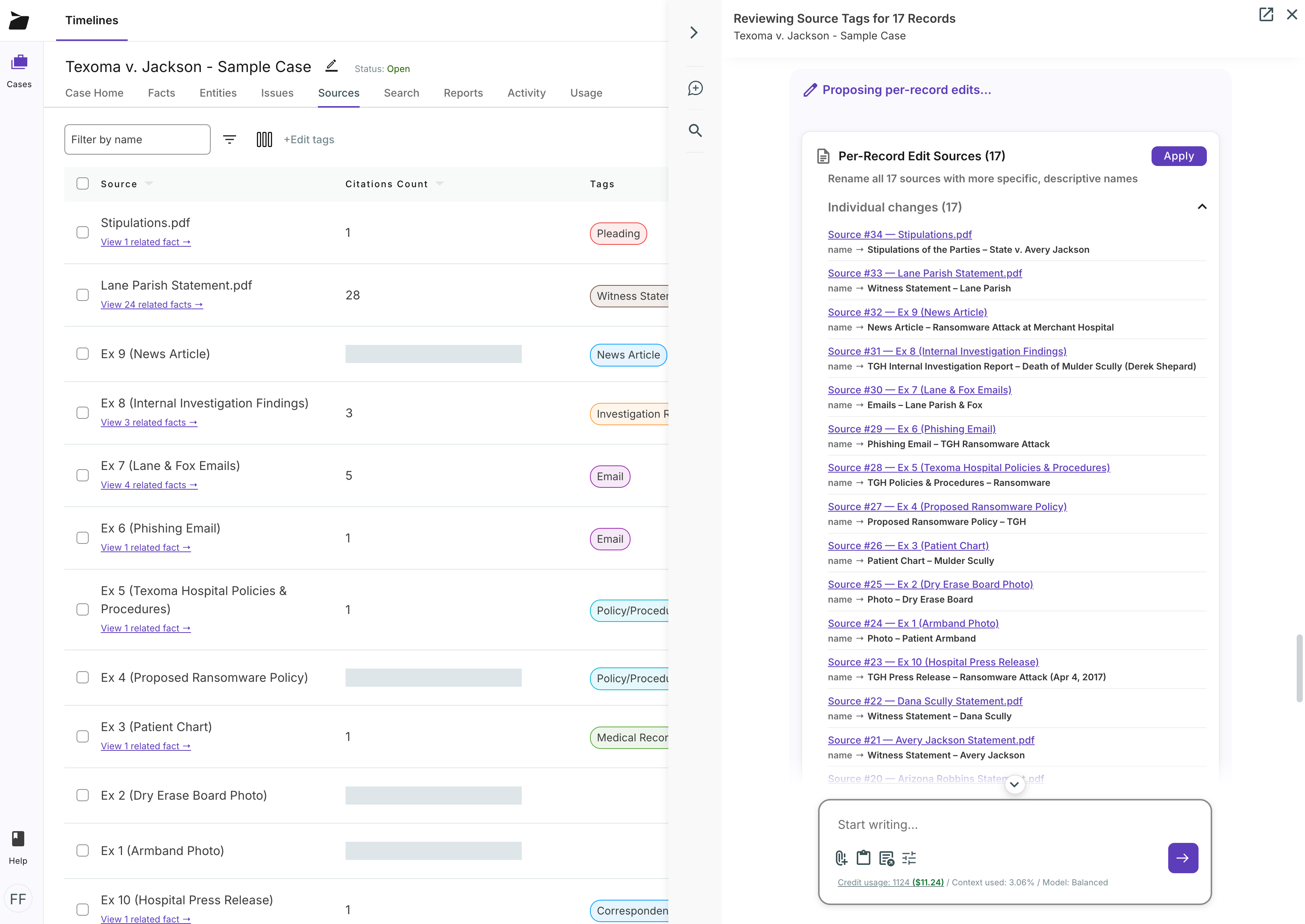
Task: Select all sources via the header checkbox
Action: coord(83,183)
